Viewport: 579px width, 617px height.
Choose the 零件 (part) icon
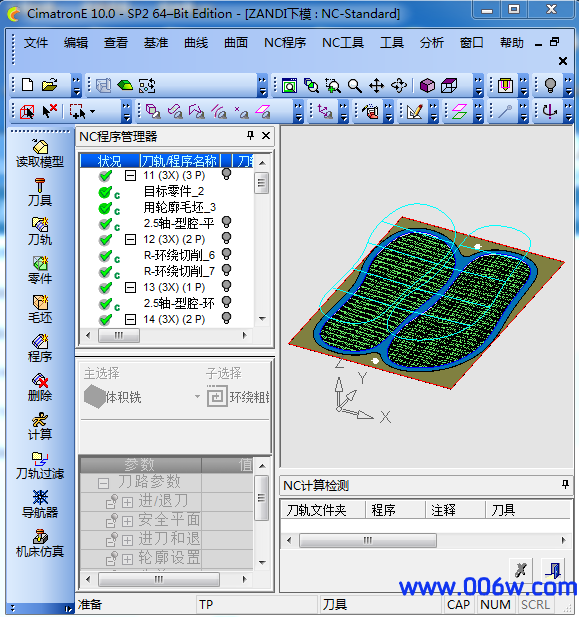point(40,270)
